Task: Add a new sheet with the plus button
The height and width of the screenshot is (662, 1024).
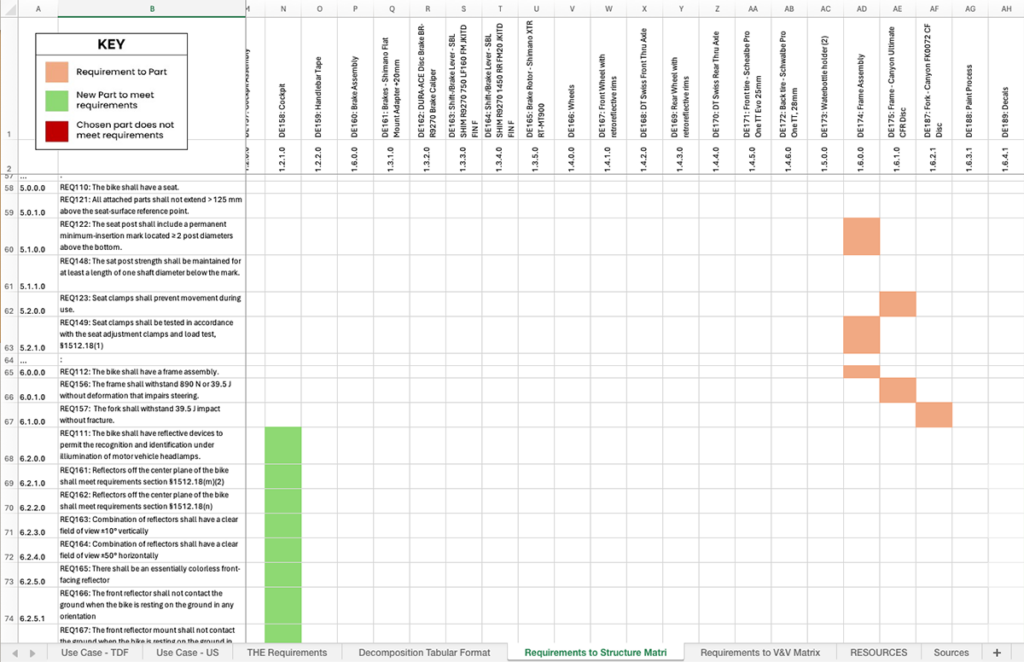Action: pyautogui.click(x=996, y=652)
